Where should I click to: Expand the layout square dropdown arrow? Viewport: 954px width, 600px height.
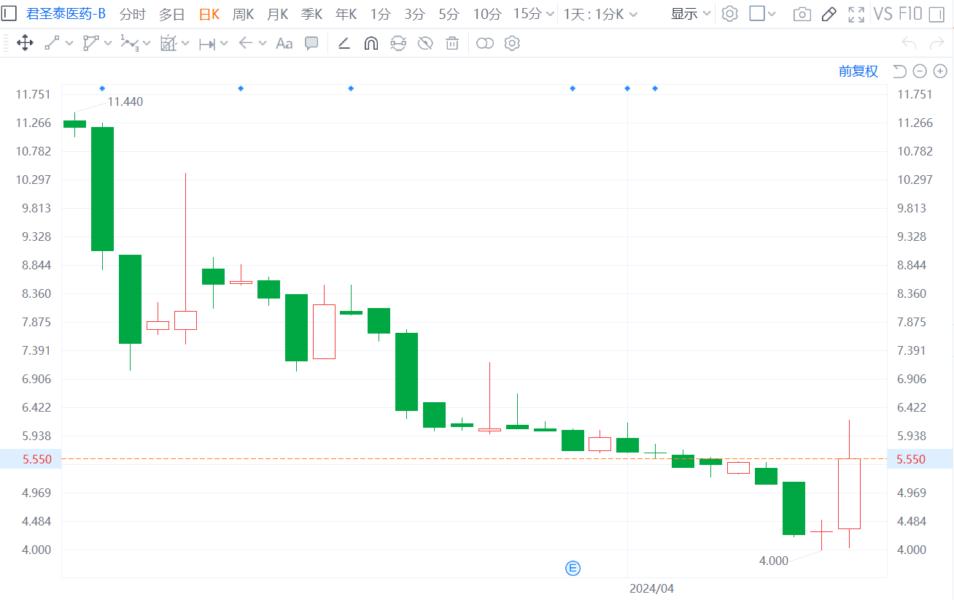[772, 13]
